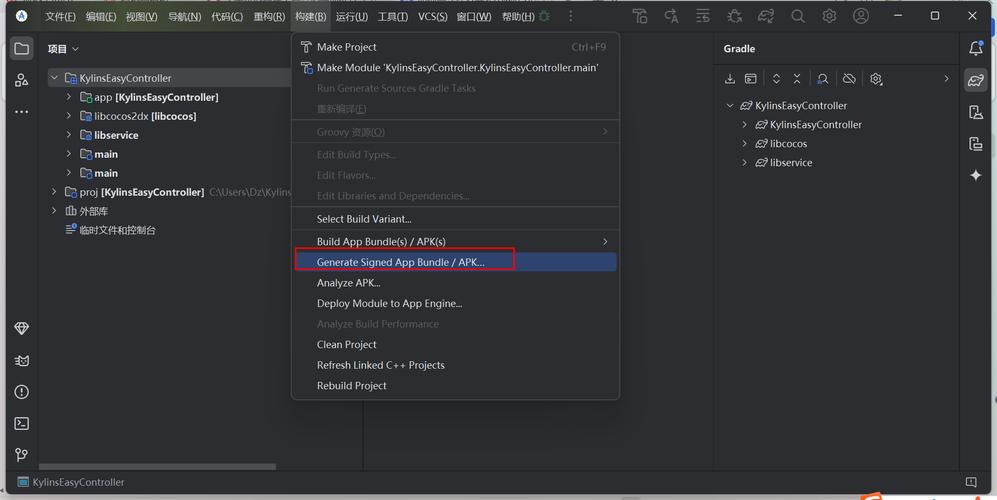Toggle the Project tool window folder button
This screenshot has height=500, width=997.
(x=21, y=48)
